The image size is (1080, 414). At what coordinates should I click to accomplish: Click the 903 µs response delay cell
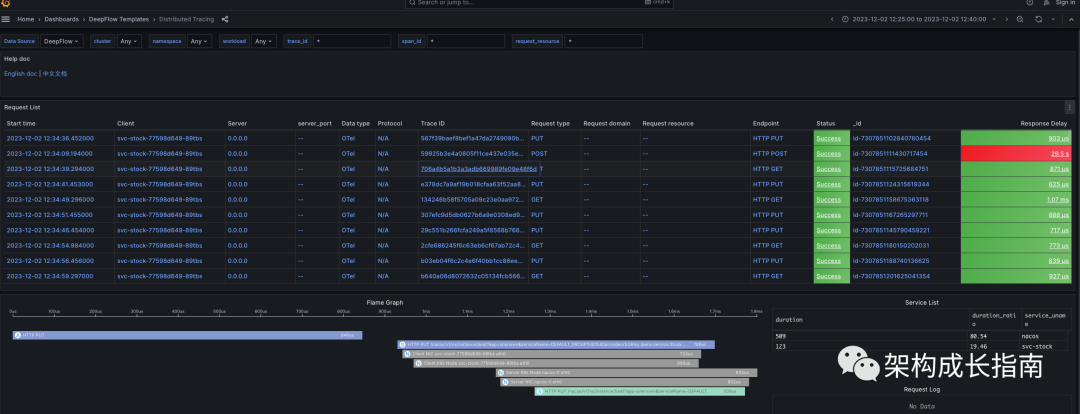click(x=1016, y=138)
